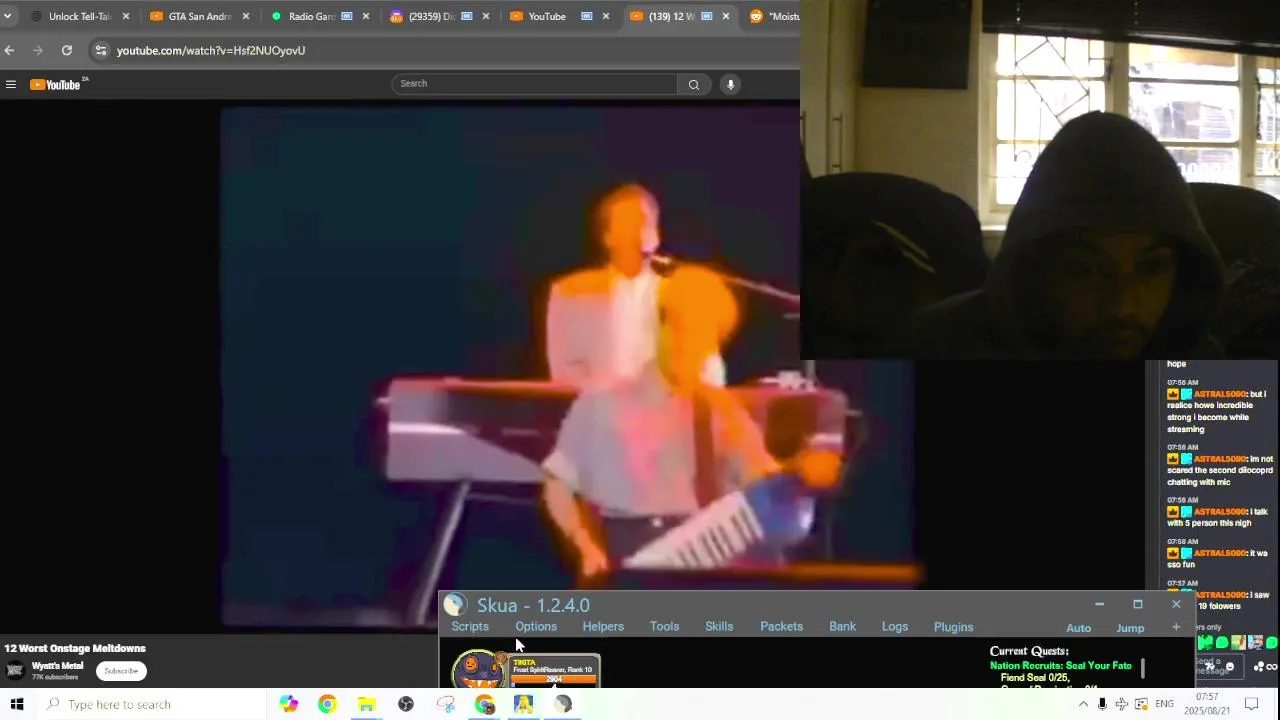Open the Scripts menu in Skua
1280x720 pixels.
tap(470, 627)
